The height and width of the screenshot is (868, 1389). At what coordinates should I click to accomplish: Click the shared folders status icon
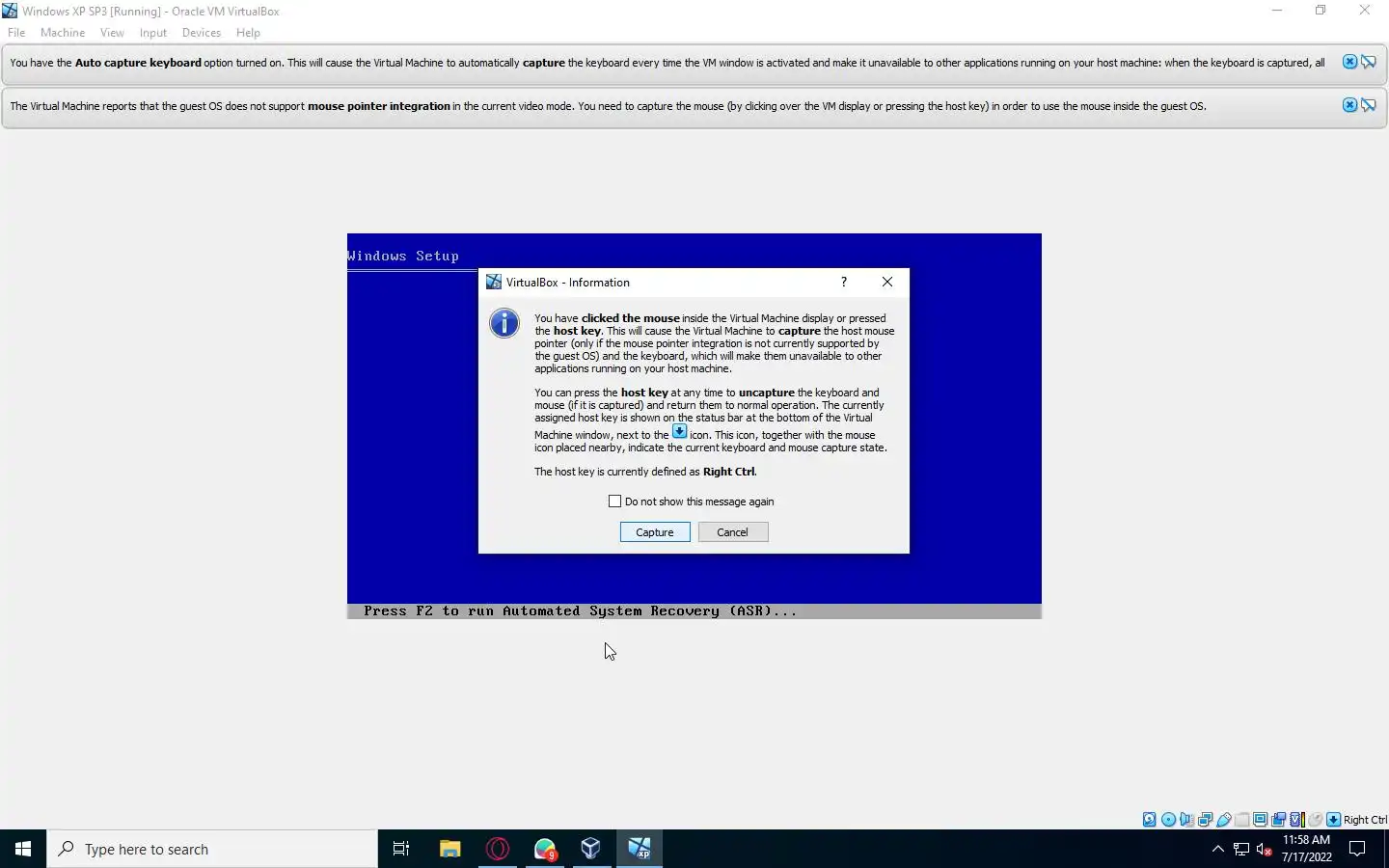[1242, 820]
